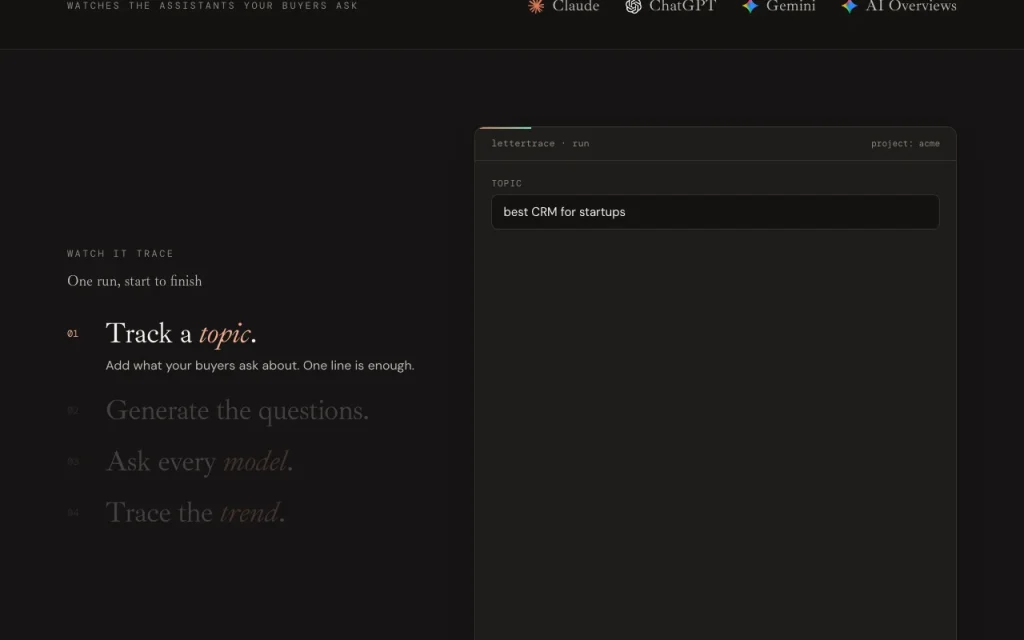Viewport: 1024px width, 640px height.
Task: Click the Gemini sparkle icon
Action: 750,6
